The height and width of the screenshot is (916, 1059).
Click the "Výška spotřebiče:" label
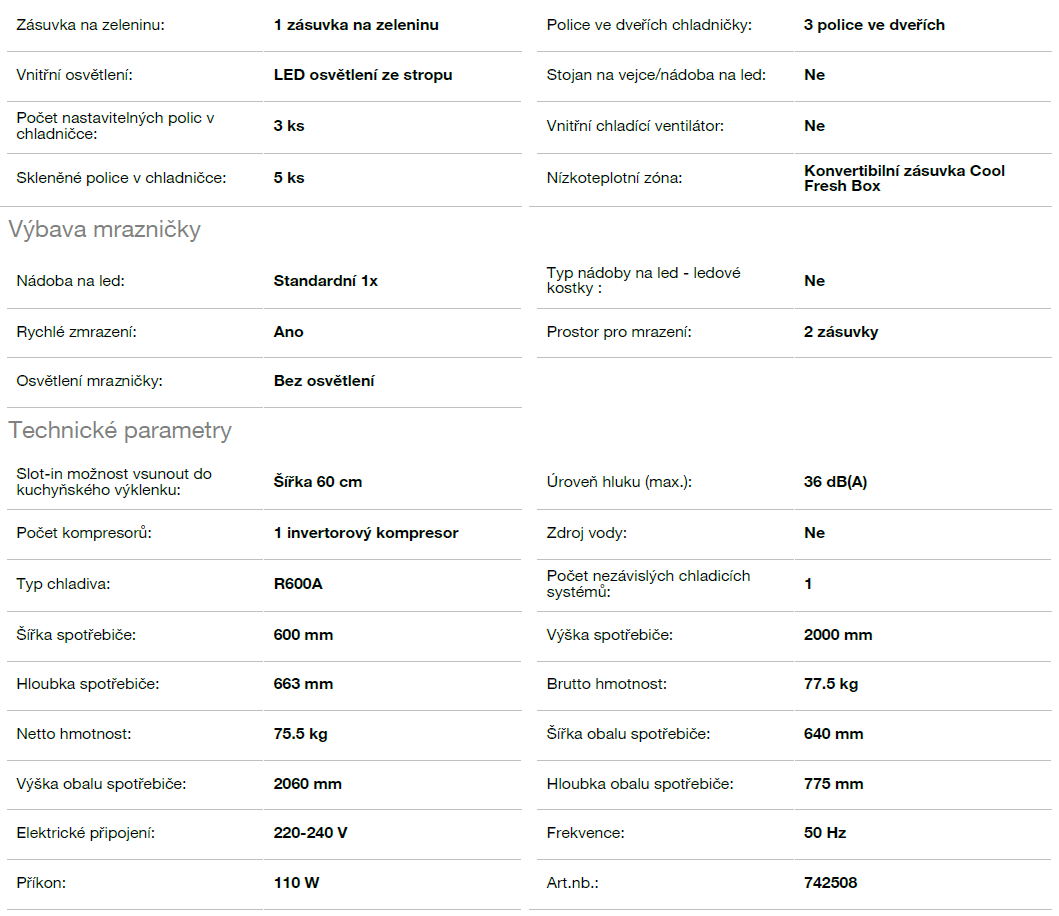pyautogui.click(x=610, y=635)
